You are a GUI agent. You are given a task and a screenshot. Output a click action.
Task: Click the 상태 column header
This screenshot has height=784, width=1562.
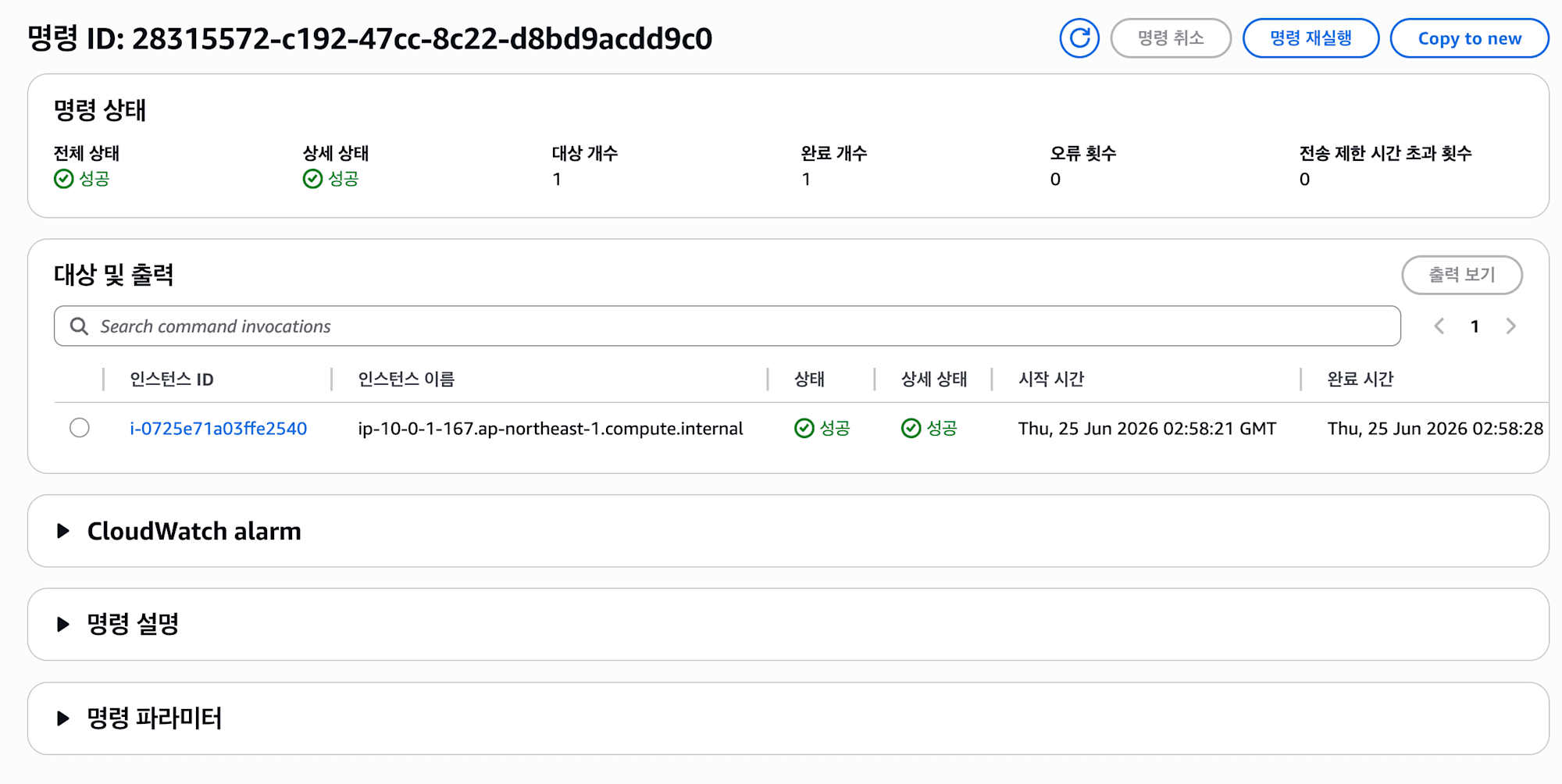pyautogui.click(x=809, y=380)
